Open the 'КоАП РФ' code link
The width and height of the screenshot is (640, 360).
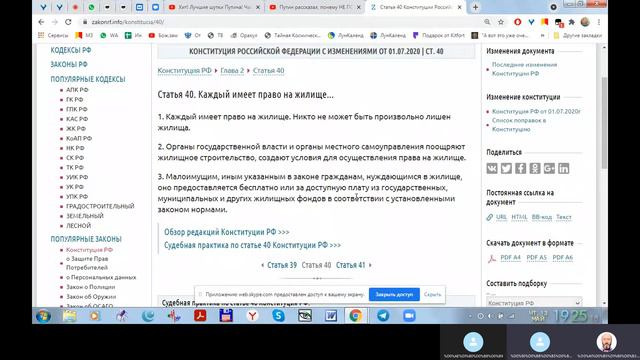click(79, 138)
